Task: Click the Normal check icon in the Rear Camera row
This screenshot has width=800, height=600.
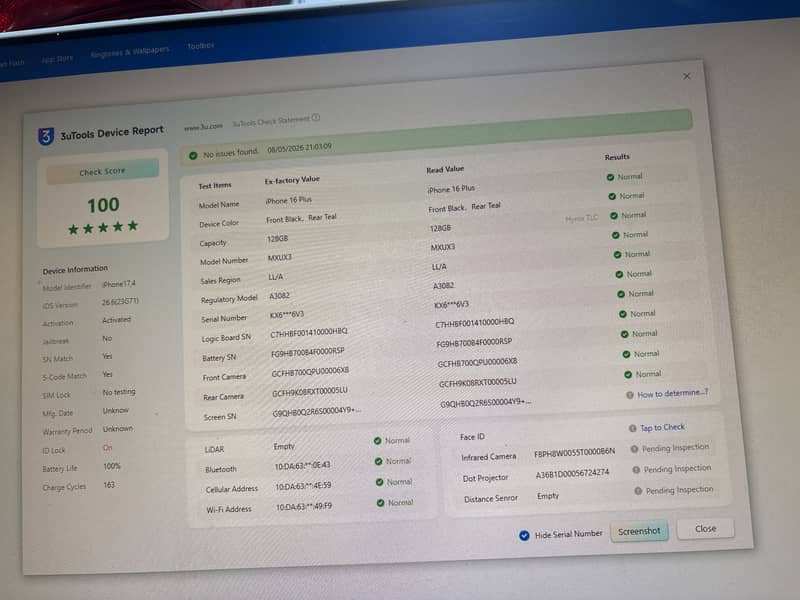Action: [628, 374]
